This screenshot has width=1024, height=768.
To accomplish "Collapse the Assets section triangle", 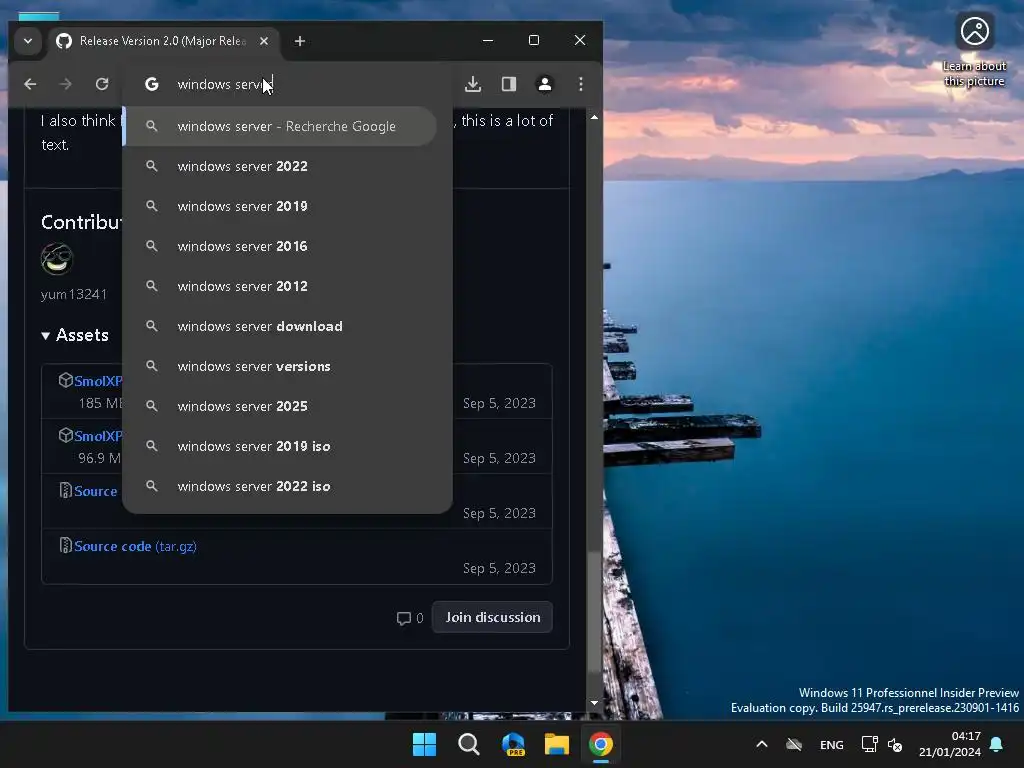I will click(45, 336).
